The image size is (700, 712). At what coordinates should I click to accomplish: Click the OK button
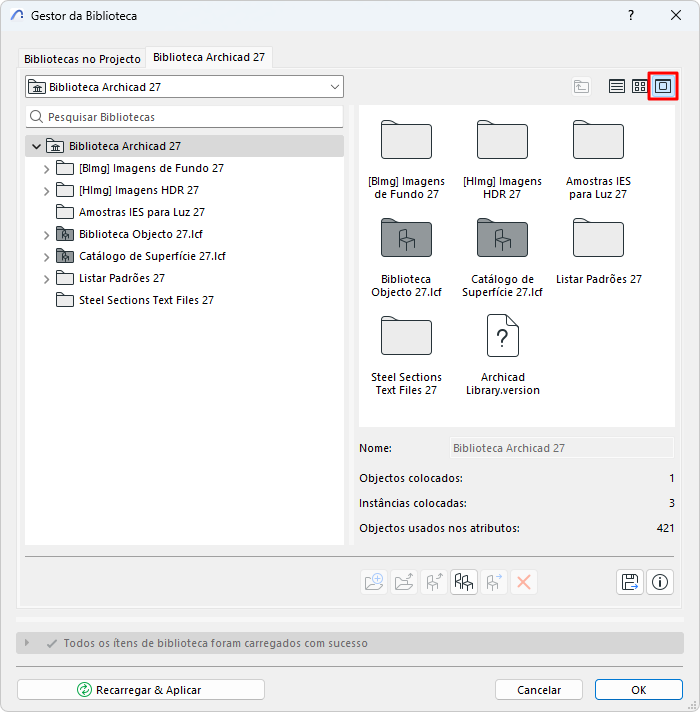click(639, 690)
